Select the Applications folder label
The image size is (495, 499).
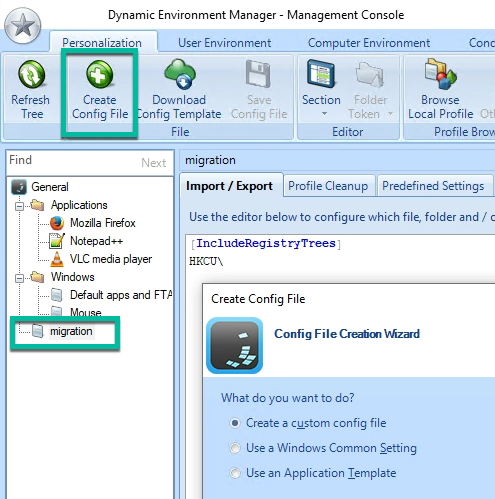coord(79,205)
